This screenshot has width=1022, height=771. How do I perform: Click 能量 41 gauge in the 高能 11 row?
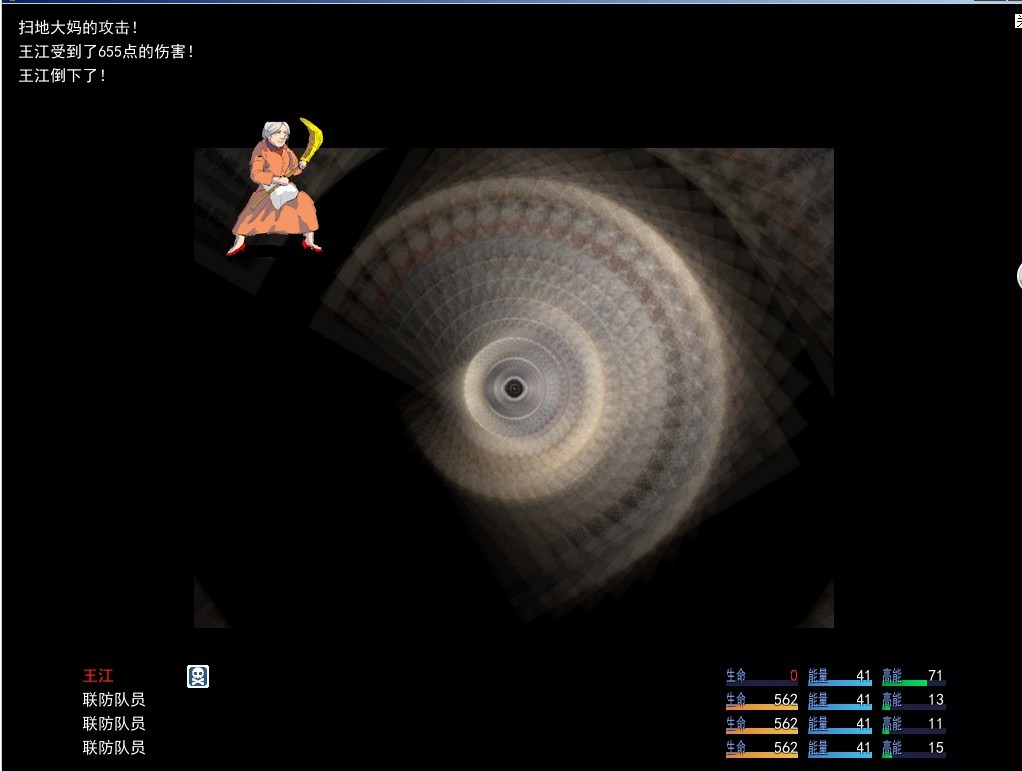[840, 724]
